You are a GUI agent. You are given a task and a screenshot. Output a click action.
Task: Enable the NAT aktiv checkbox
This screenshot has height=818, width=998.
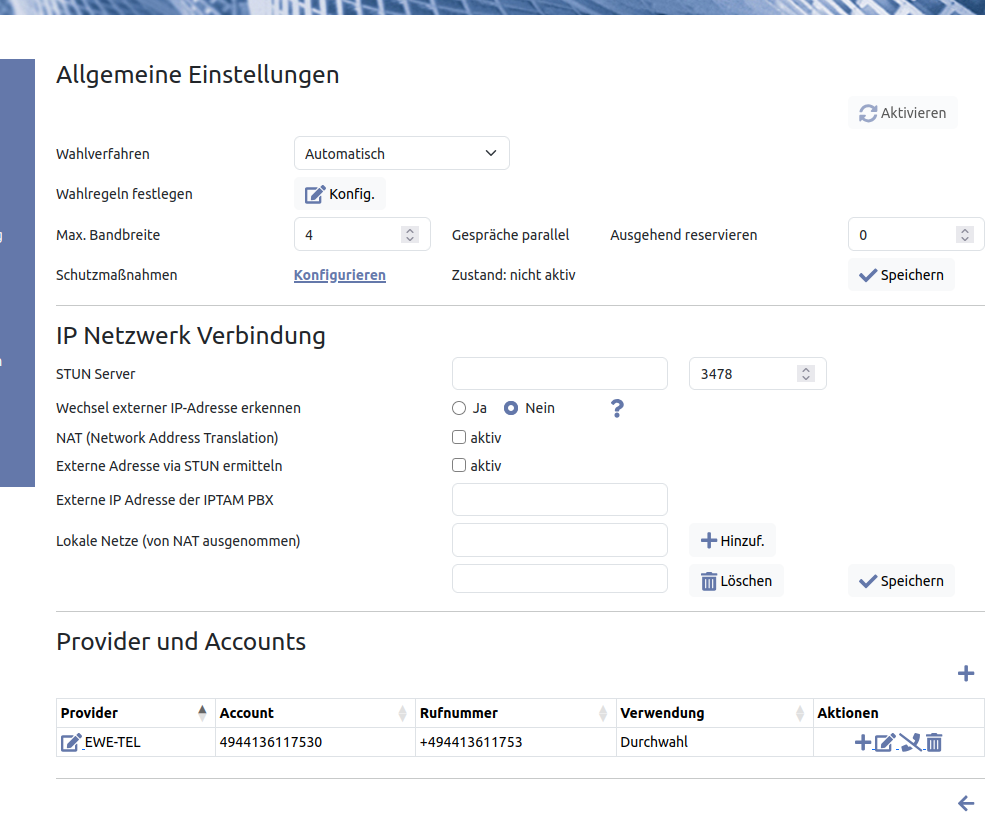click(459, 437)
